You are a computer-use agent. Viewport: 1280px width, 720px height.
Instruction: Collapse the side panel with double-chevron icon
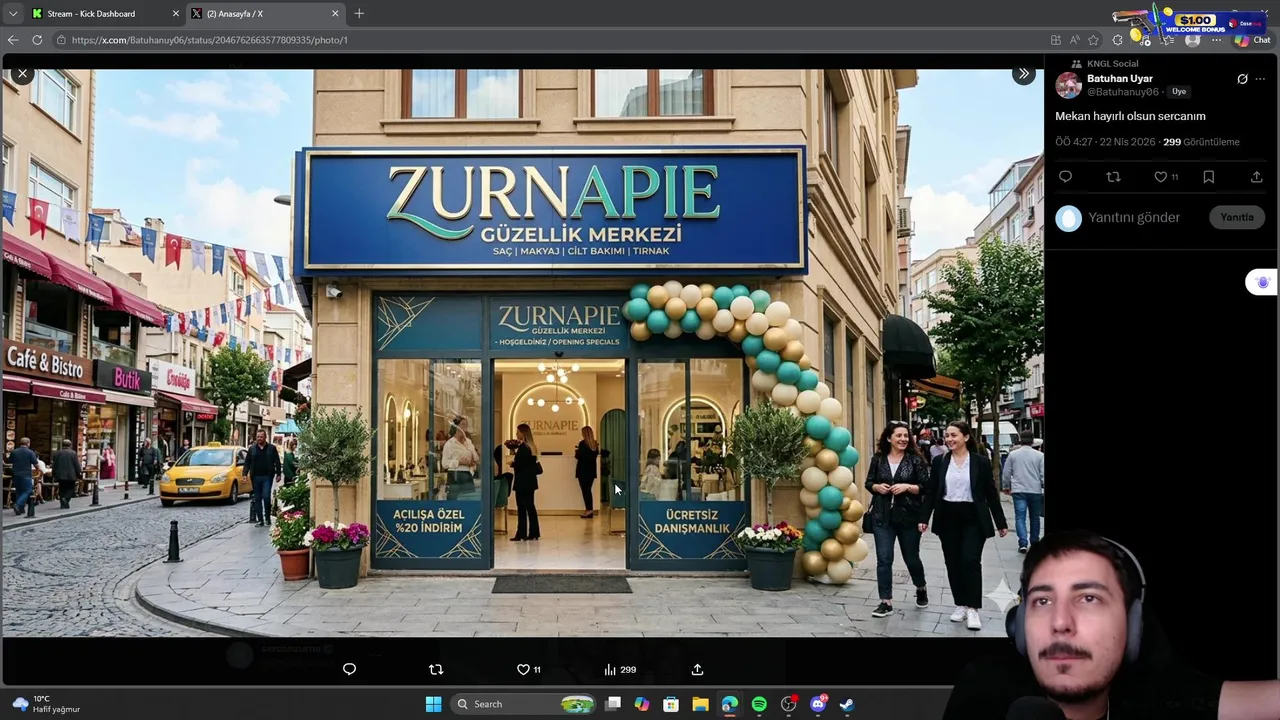(1023, 74)
